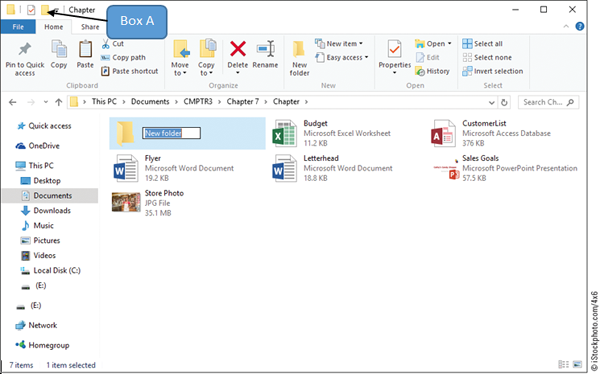600x374 pixels.
Task: Click Quick Access Toolbar New folder icon
Action: (45, 10)
